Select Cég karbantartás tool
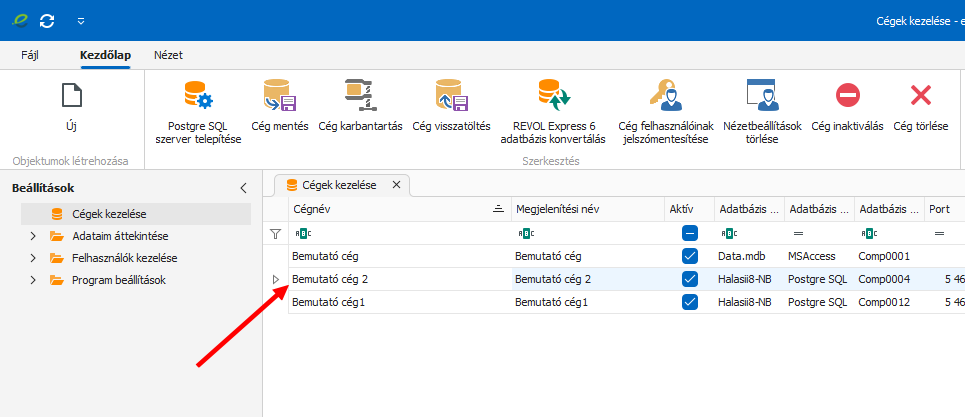Screen dimensions: 965x417 point(359,97)
